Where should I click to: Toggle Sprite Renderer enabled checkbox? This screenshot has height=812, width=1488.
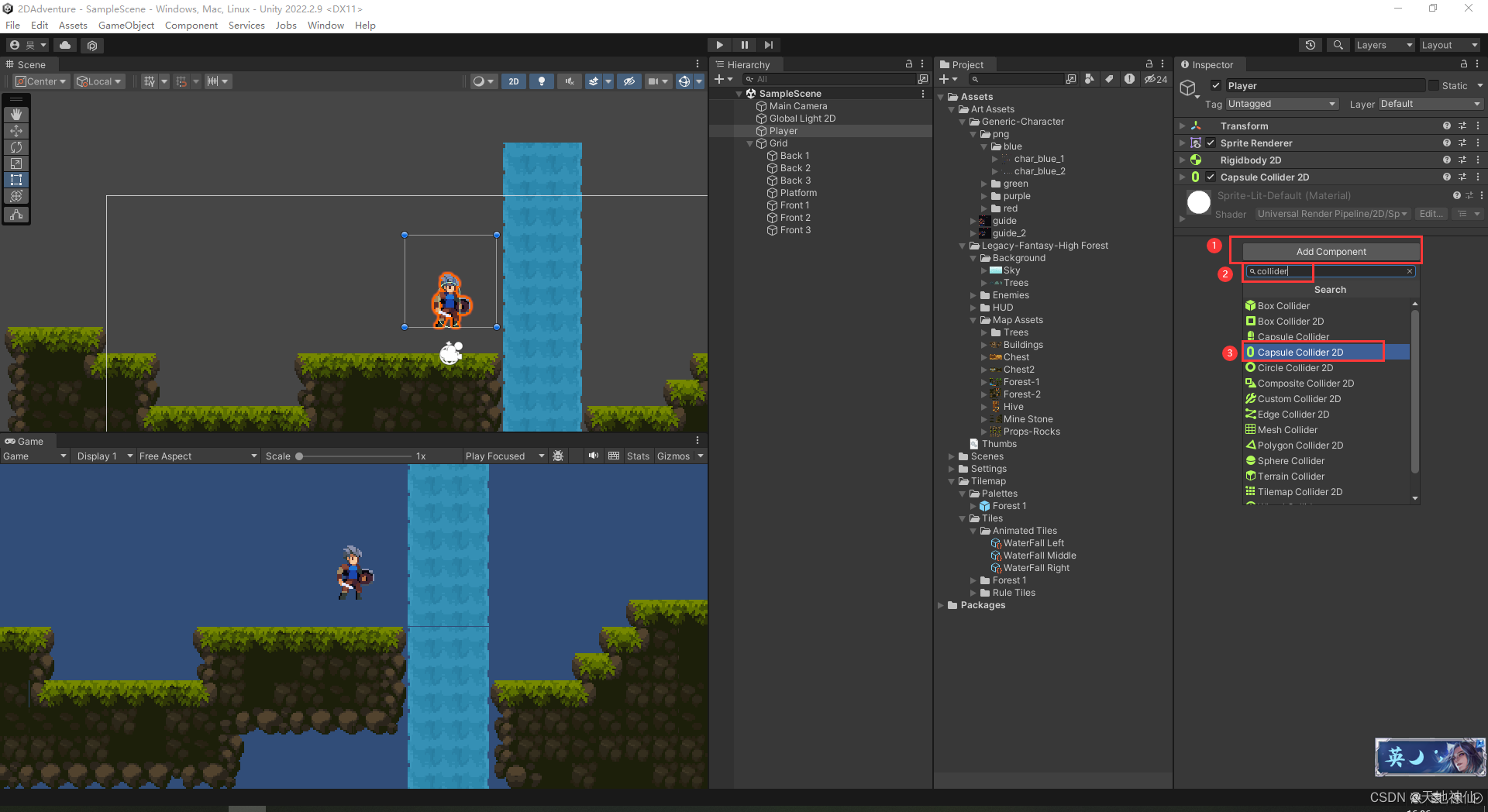pyautogui.click(x=1211, y=143)
